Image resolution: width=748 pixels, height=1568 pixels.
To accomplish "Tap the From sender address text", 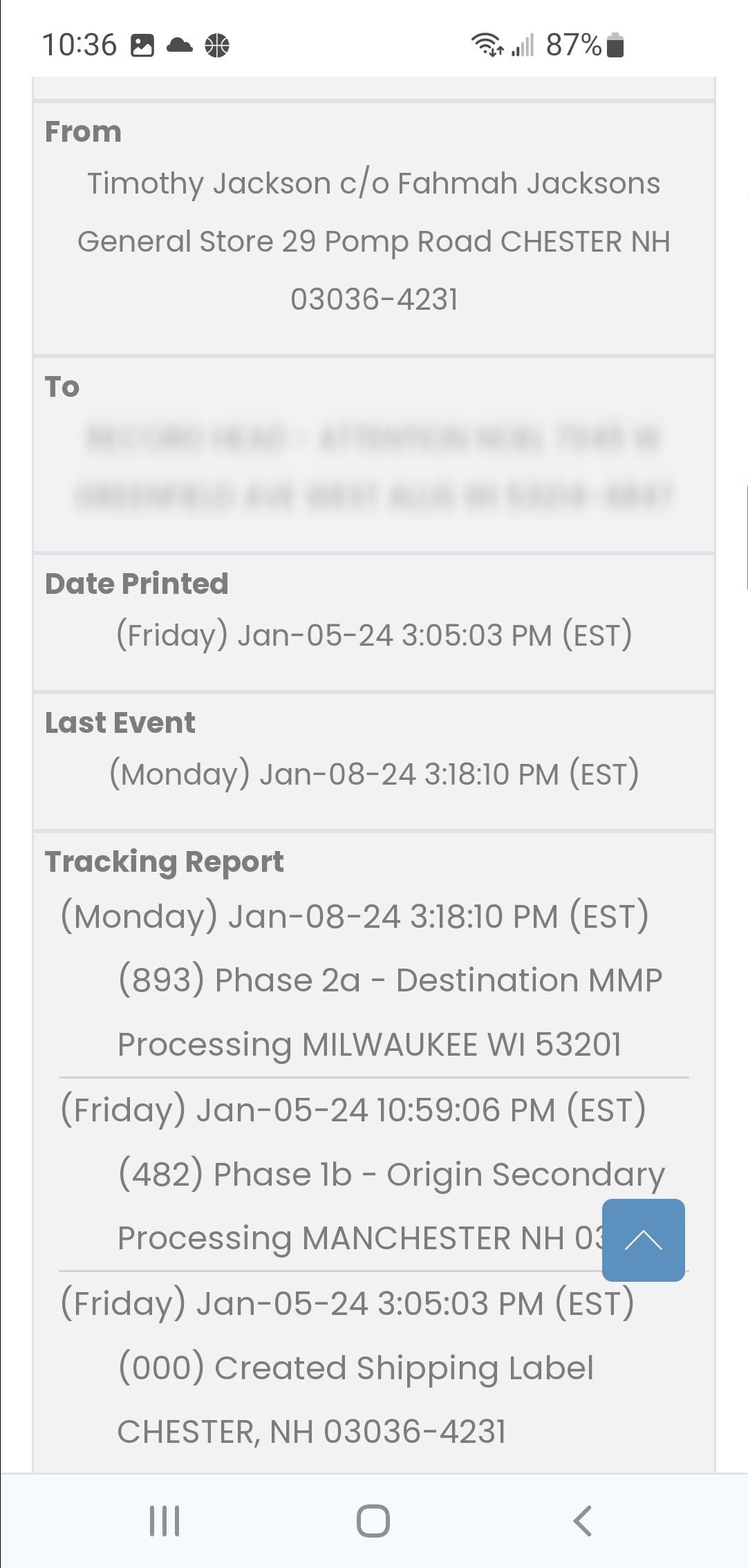I will click(373, 241).
